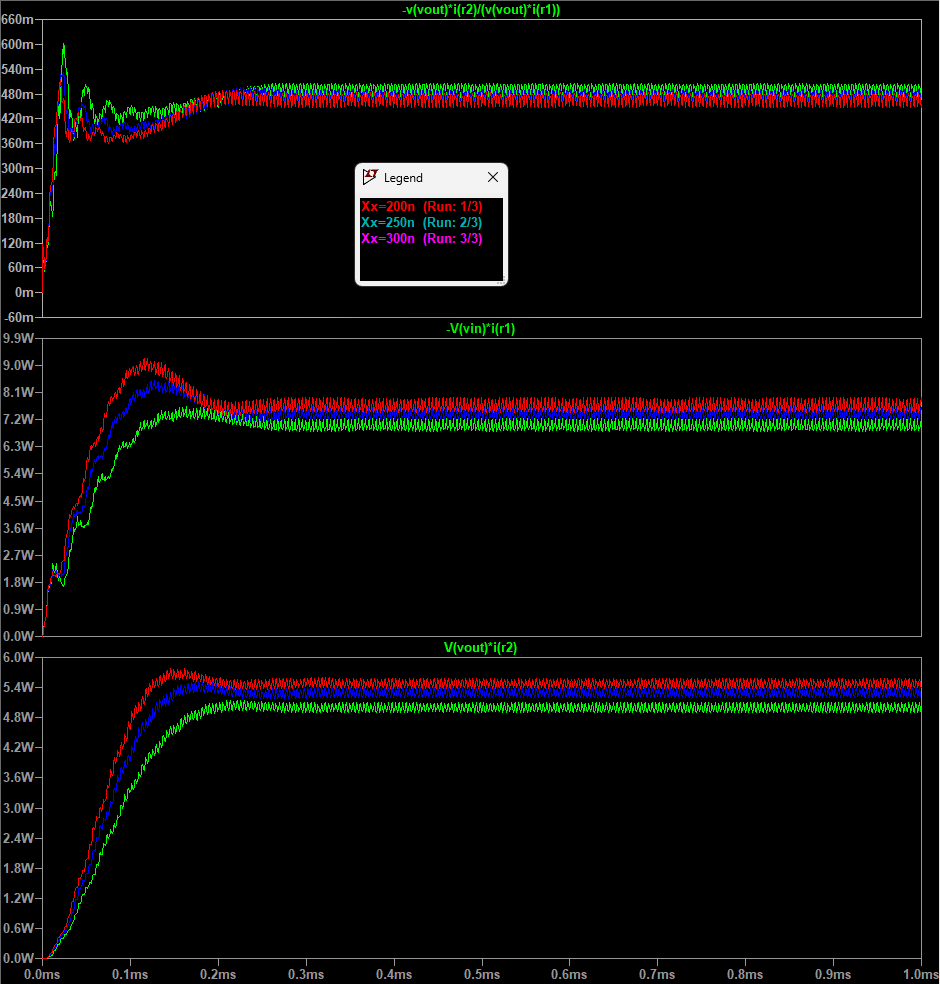Click the 4.5W axis label in middle pane

[18, 501]
